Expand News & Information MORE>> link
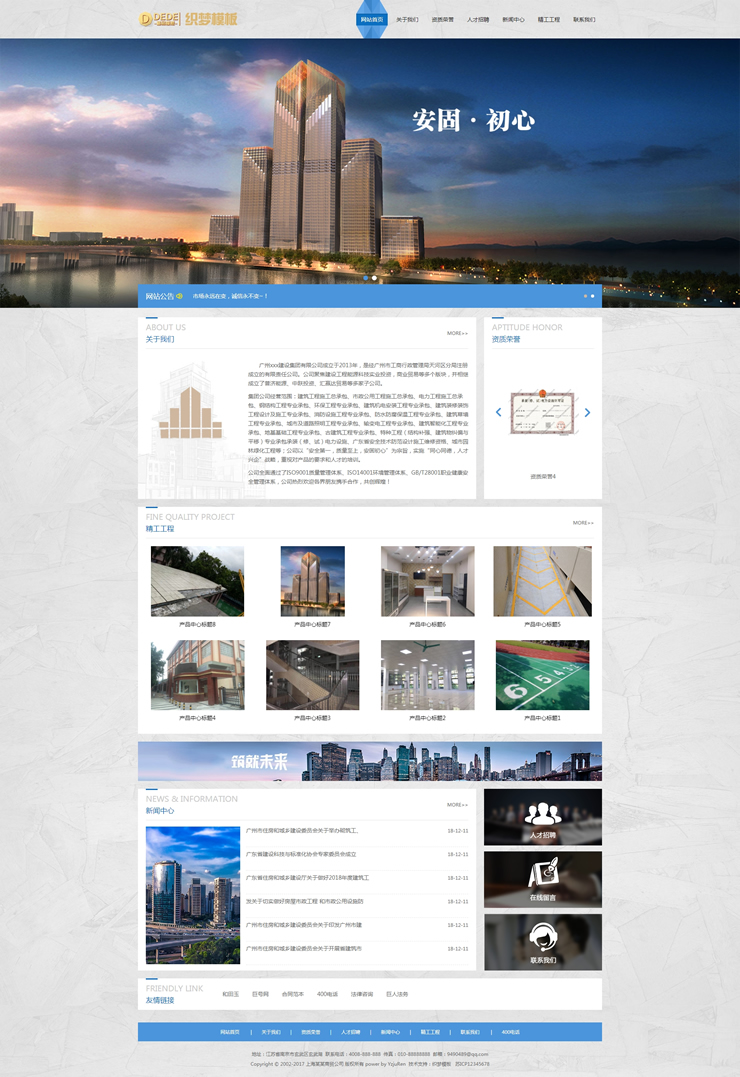 457,805
